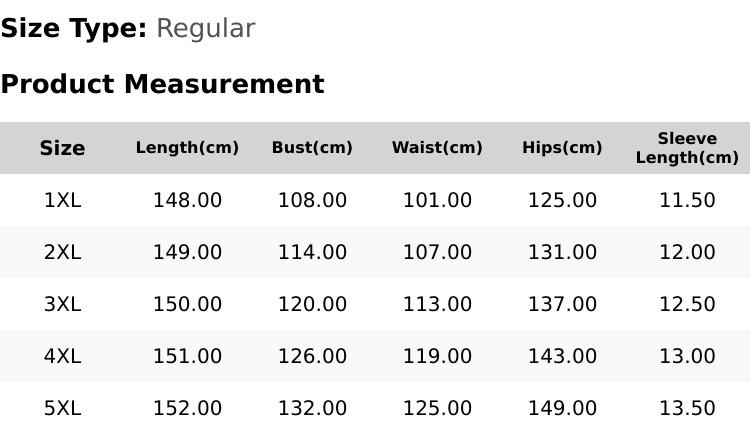Viewport: 750px width, 434px height.
Task: Select the Waist(cm) column header
Action: click(x=437, y=148)
